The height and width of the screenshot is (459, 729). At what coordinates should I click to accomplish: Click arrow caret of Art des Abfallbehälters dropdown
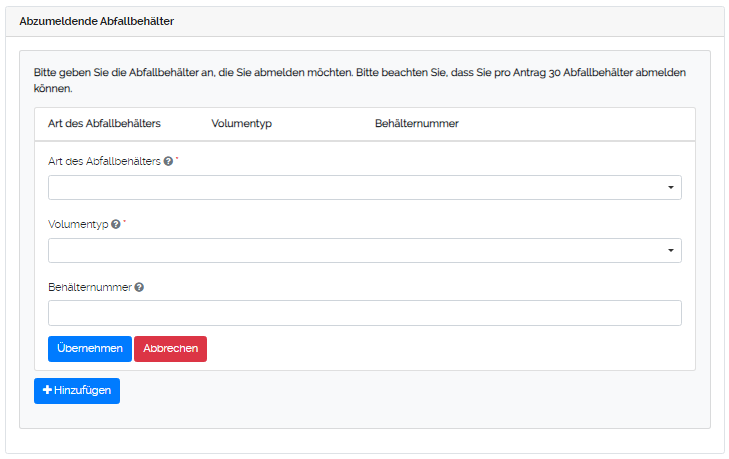[x=670, y=188]
